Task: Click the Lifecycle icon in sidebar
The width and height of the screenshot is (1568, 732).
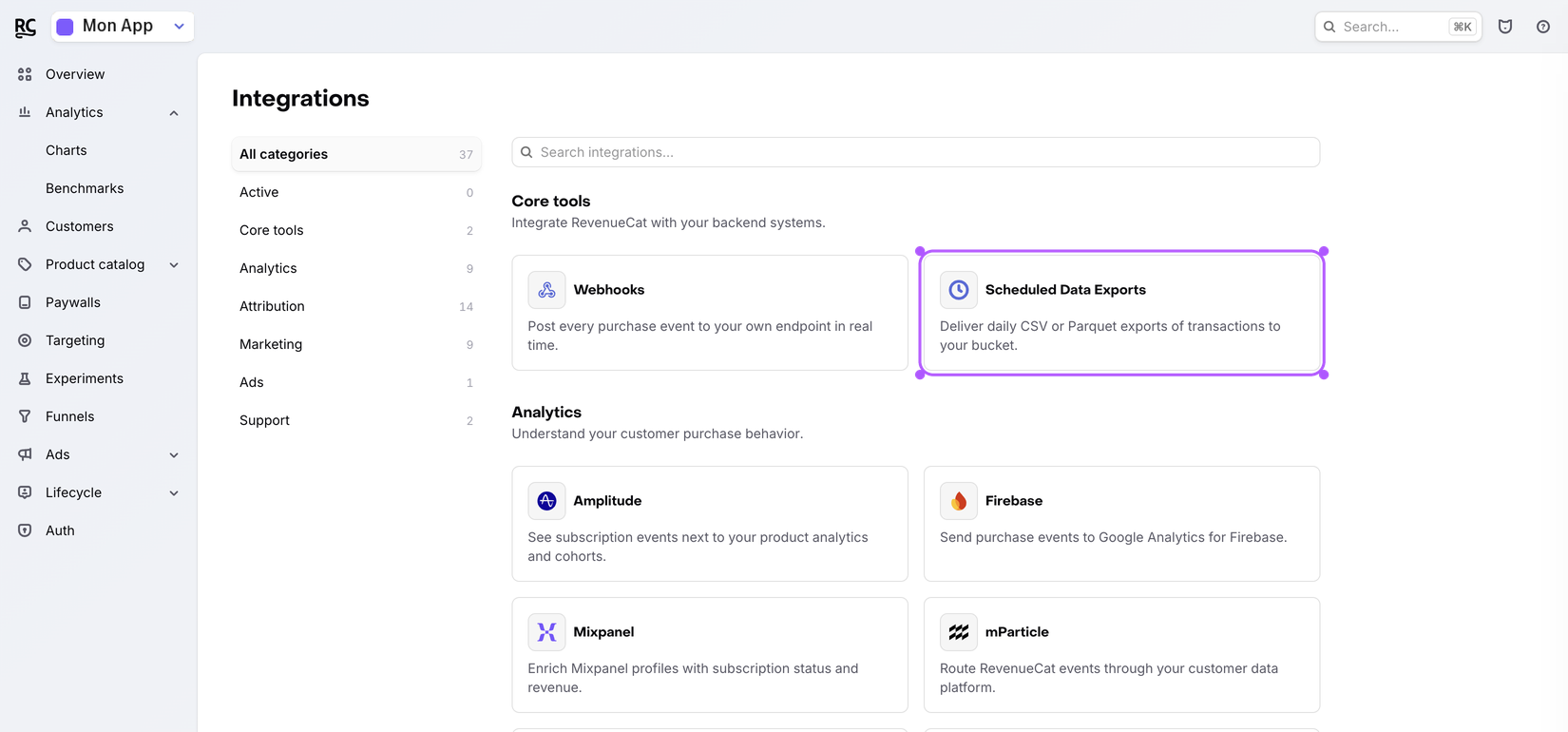Action: (25, 492)
